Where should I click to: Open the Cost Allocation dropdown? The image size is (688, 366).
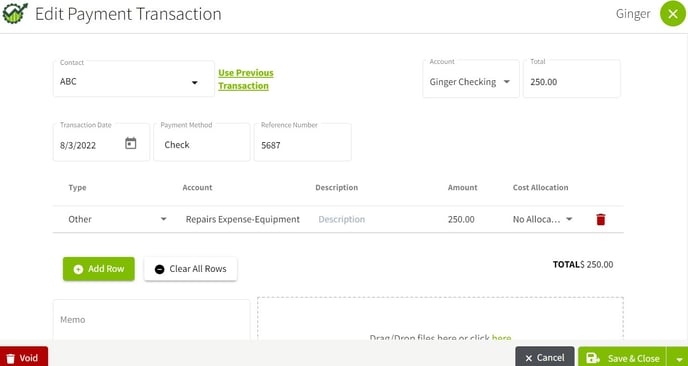click(543, 219)
